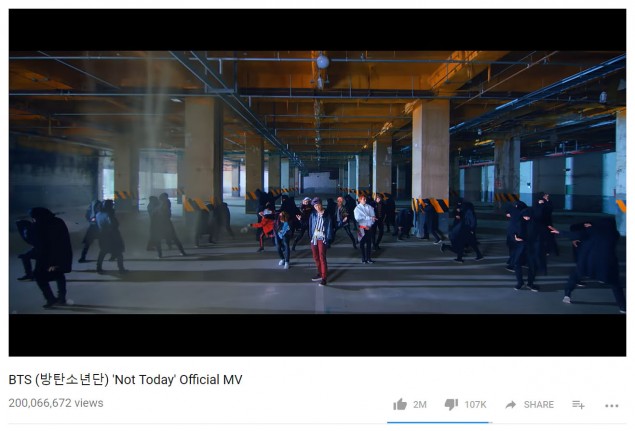Click the large concrete pillar right of center
This screenshot has height=431, width=635.
click(x=430, y=156)
